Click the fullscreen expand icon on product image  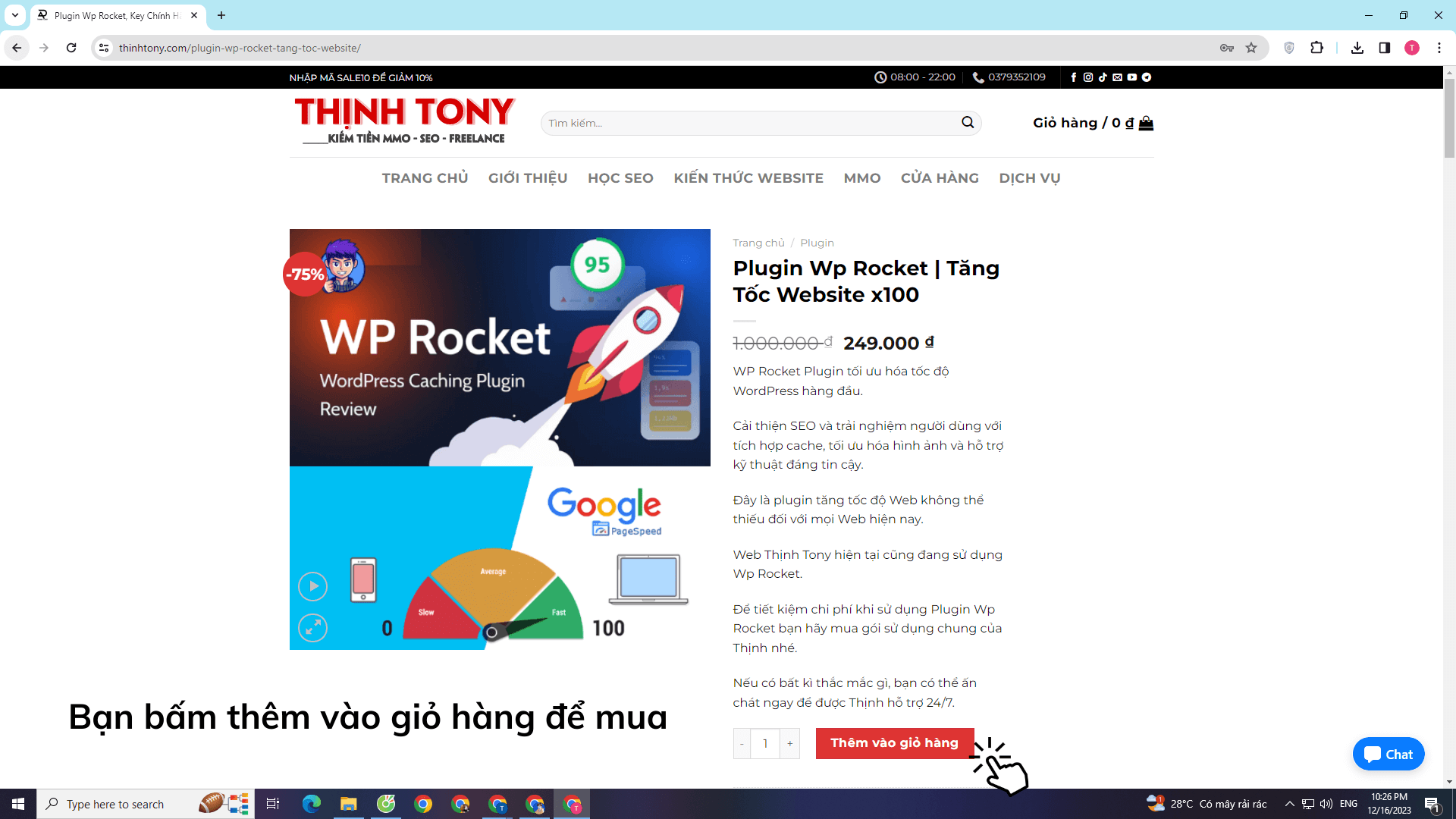[312, 628]
